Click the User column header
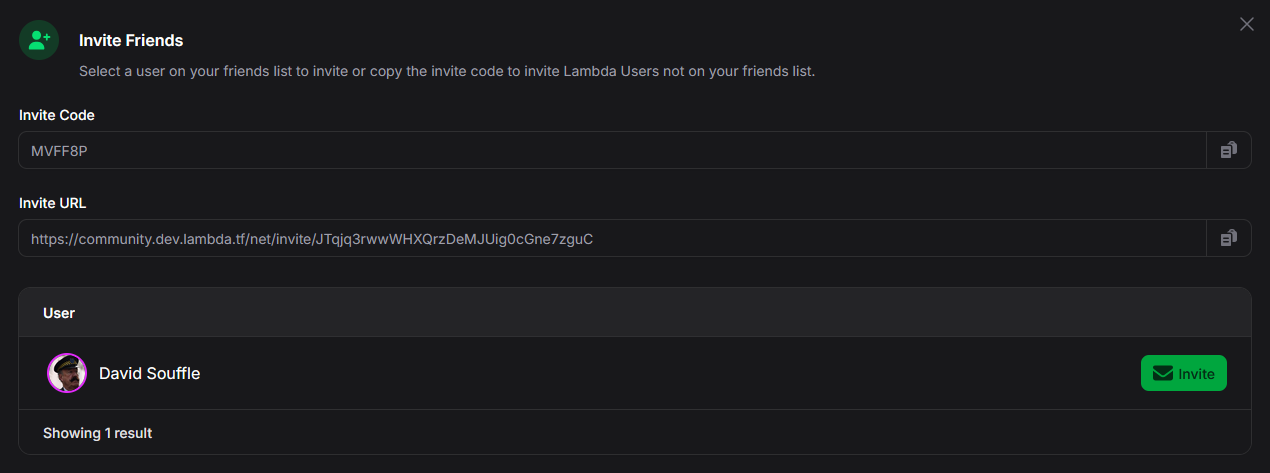The width and height of the screenshot is (1270, 473). coord(59,313)
